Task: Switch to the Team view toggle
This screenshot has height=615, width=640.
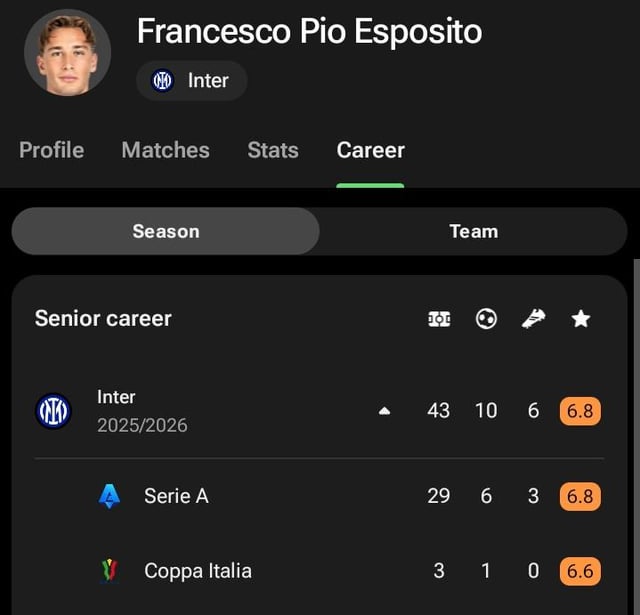Action: [473, 231]
